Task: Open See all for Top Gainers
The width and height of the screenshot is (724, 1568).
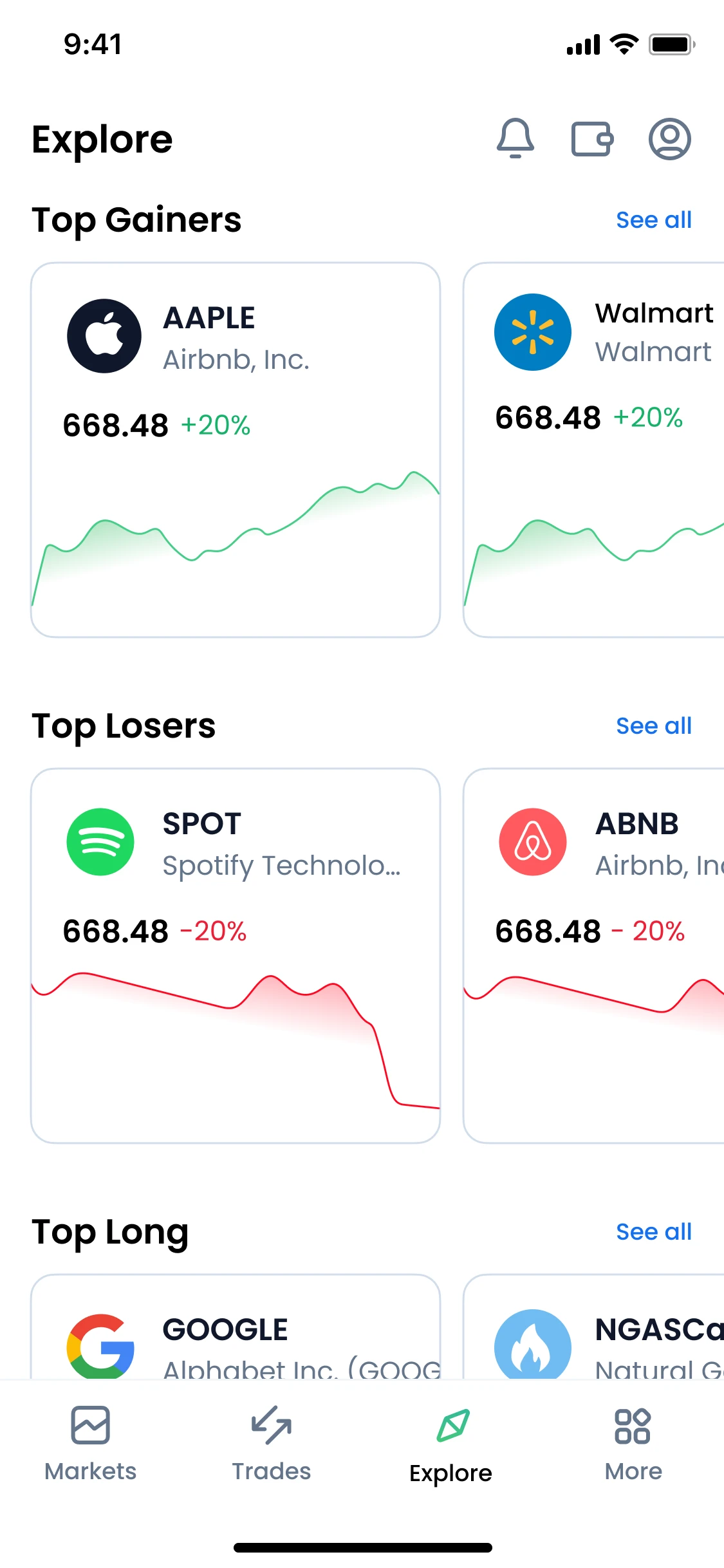Action: point(653,219)
